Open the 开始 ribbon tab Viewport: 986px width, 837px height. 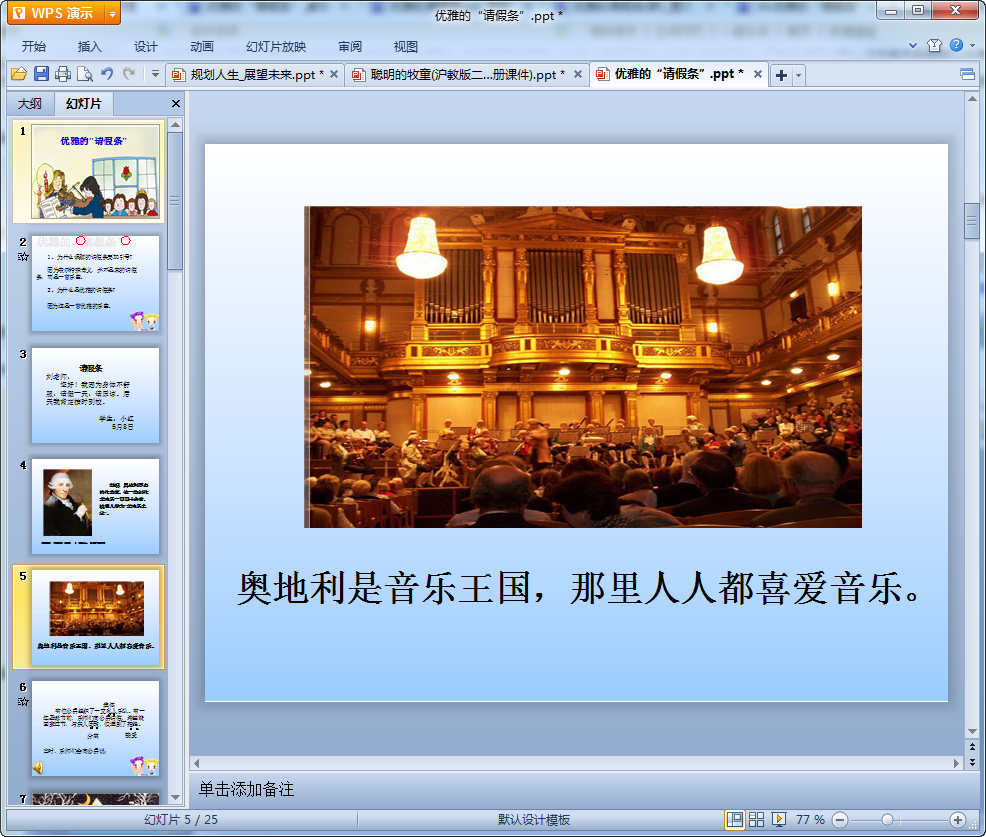click(x=33, y=47)
